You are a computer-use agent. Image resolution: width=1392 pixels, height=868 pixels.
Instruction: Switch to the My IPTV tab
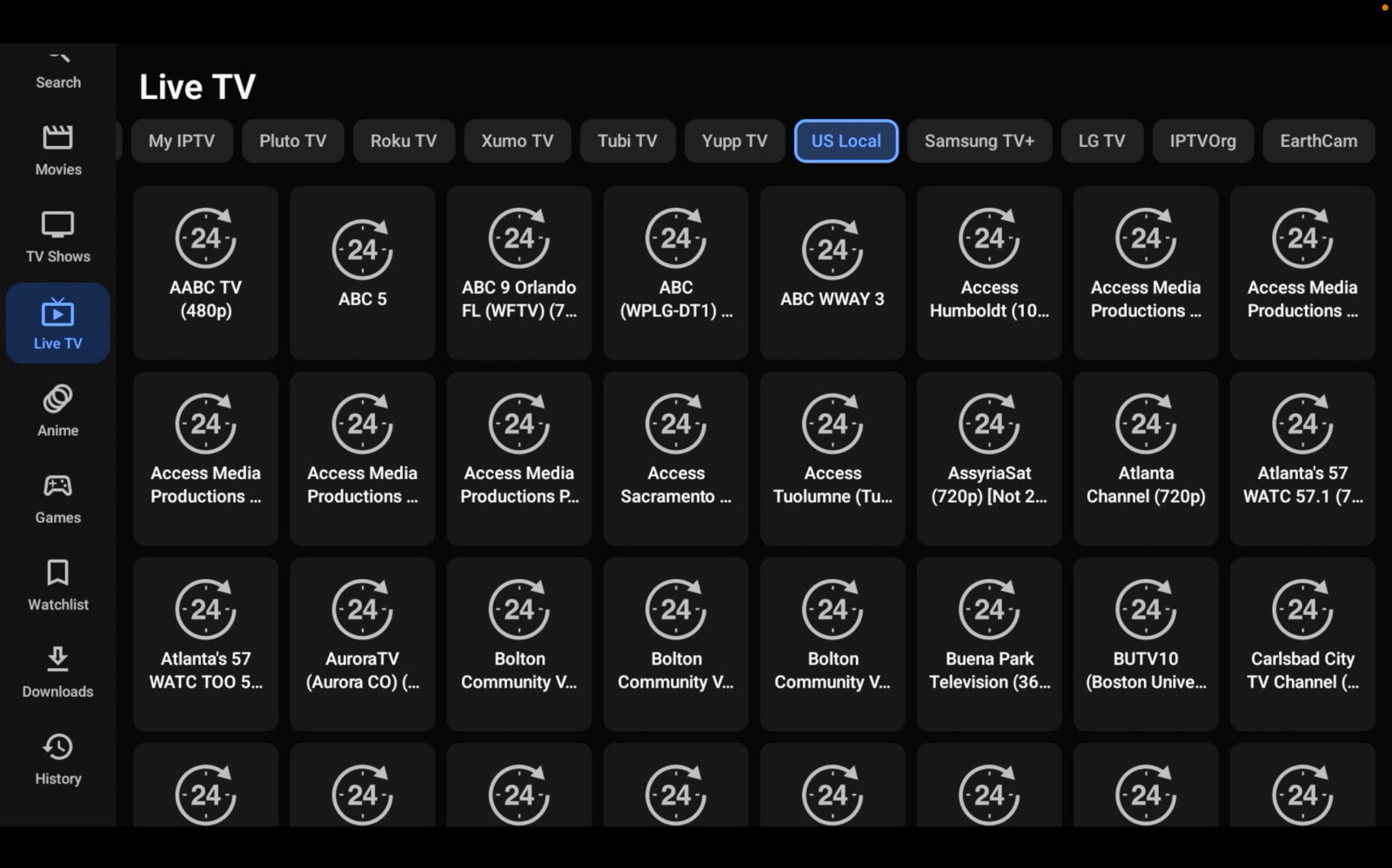tap(182, 141)
